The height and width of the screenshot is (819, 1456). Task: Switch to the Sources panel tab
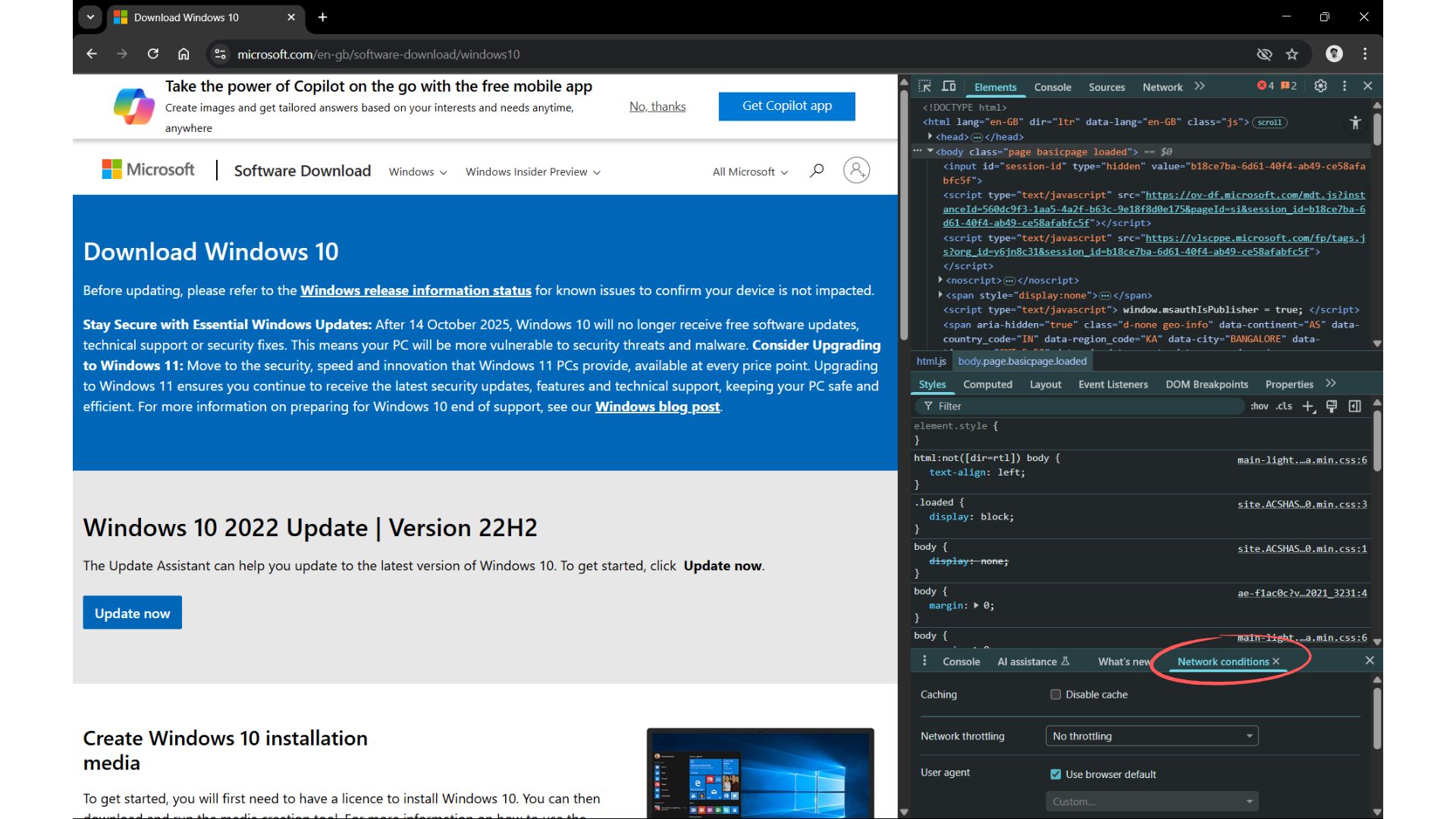pyautogui.click(x=1106, y=87)
